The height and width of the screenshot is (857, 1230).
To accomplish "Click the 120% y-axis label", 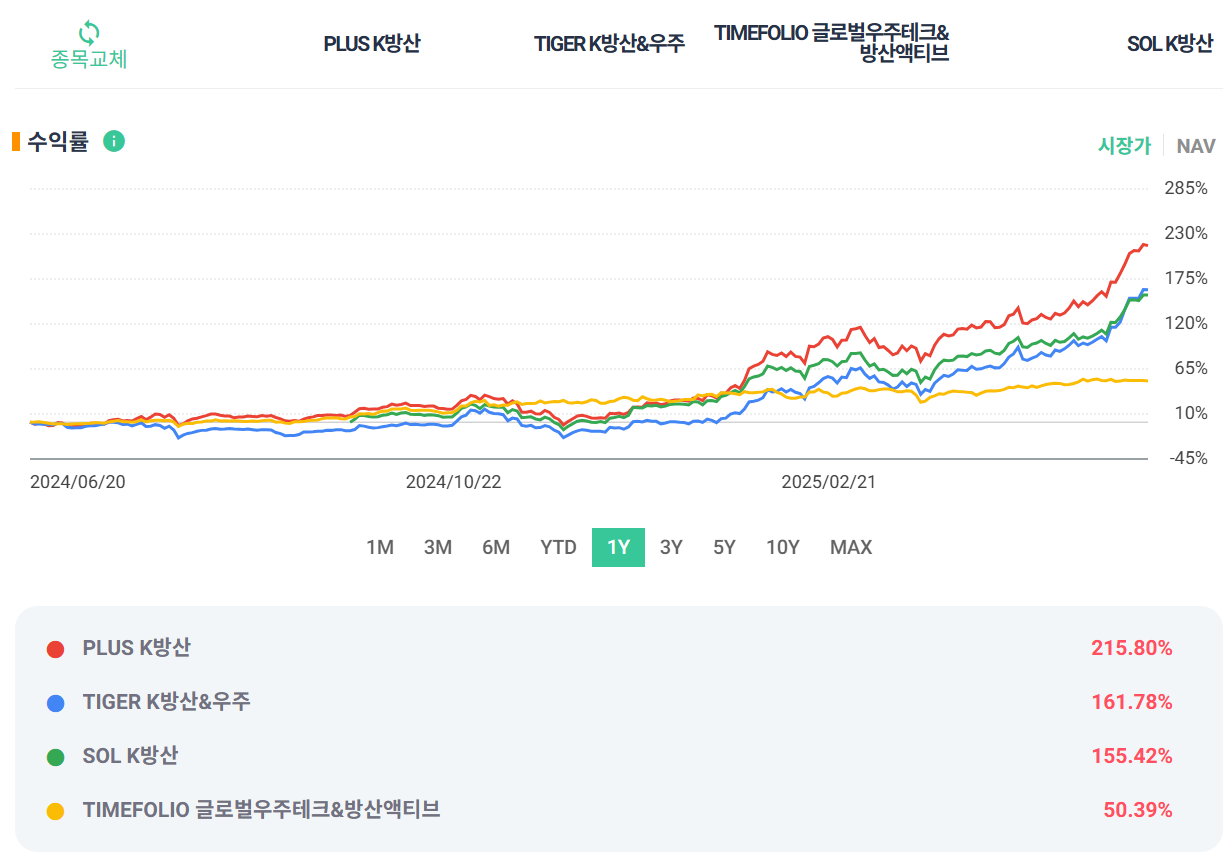I will tap(1186, 323).
